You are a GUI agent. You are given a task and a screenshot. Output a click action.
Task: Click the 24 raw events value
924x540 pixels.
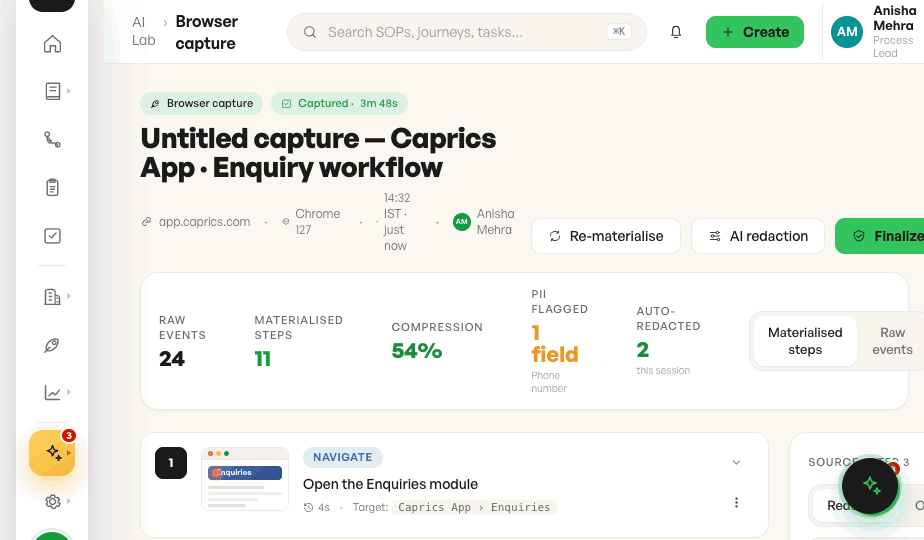[x=172, y=358]
